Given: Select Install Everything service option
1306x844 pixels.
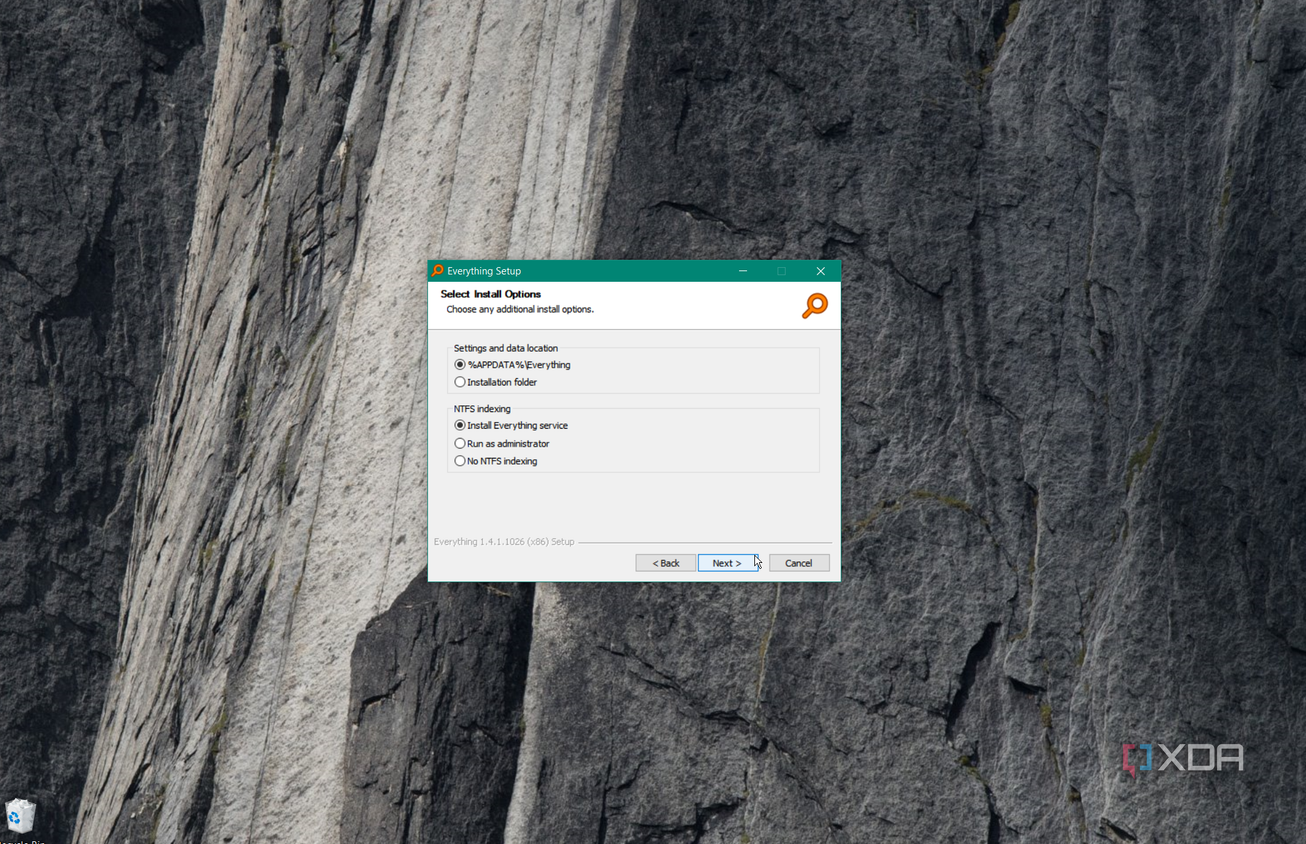Looking at the screenshot, I should tap(511, 425).
